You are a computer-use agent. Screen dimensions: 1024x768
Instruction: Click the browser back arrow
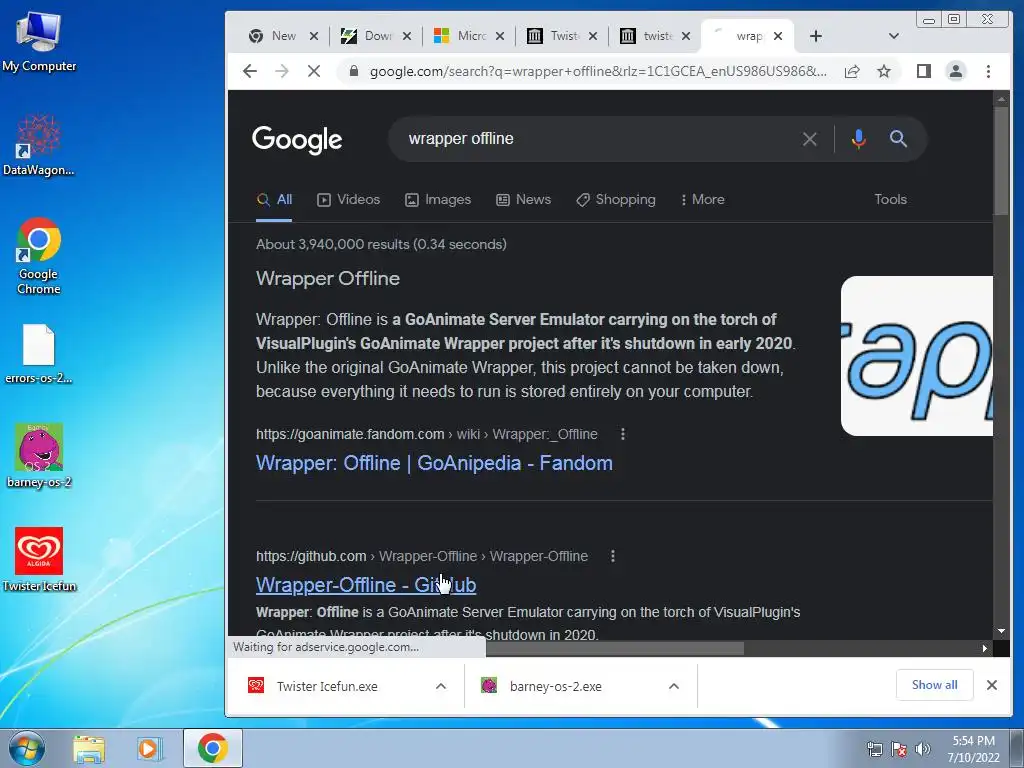coord(249,71)
